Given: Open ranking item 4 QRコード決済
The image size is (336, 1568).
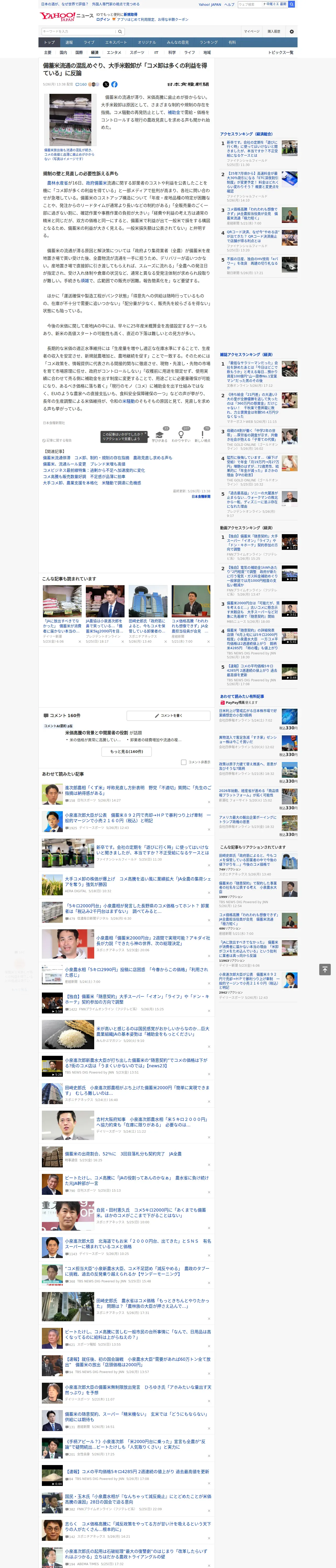Looking at the screenshot, I should [253, 236].
